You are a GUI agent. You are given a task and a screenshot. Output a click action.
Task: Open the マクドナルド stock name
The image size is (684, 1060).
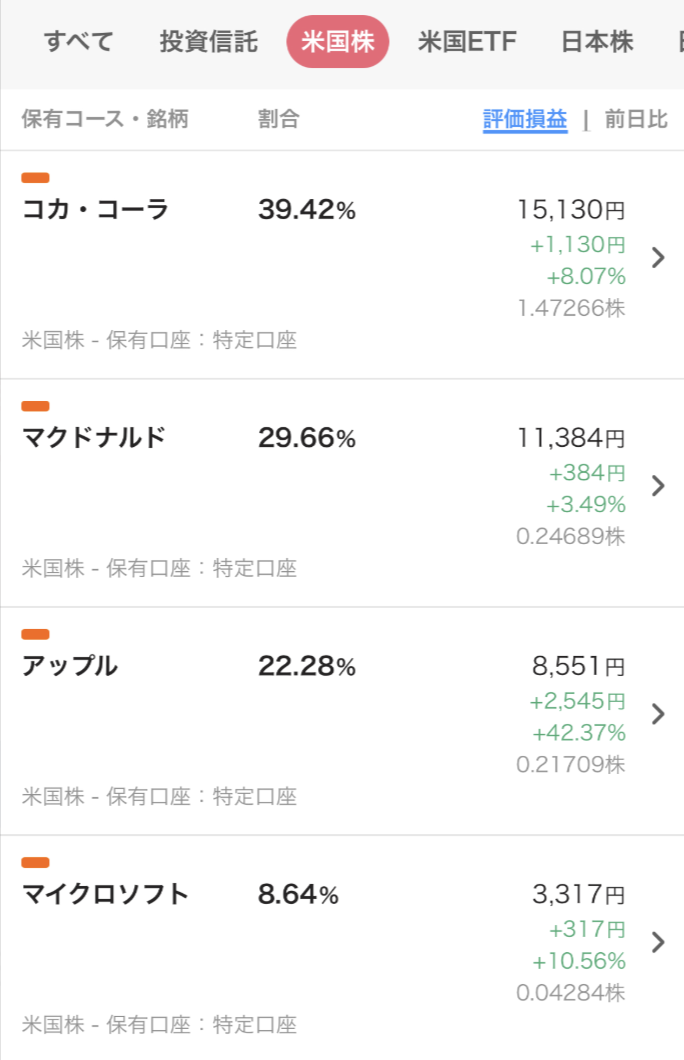tap(94, 438)
